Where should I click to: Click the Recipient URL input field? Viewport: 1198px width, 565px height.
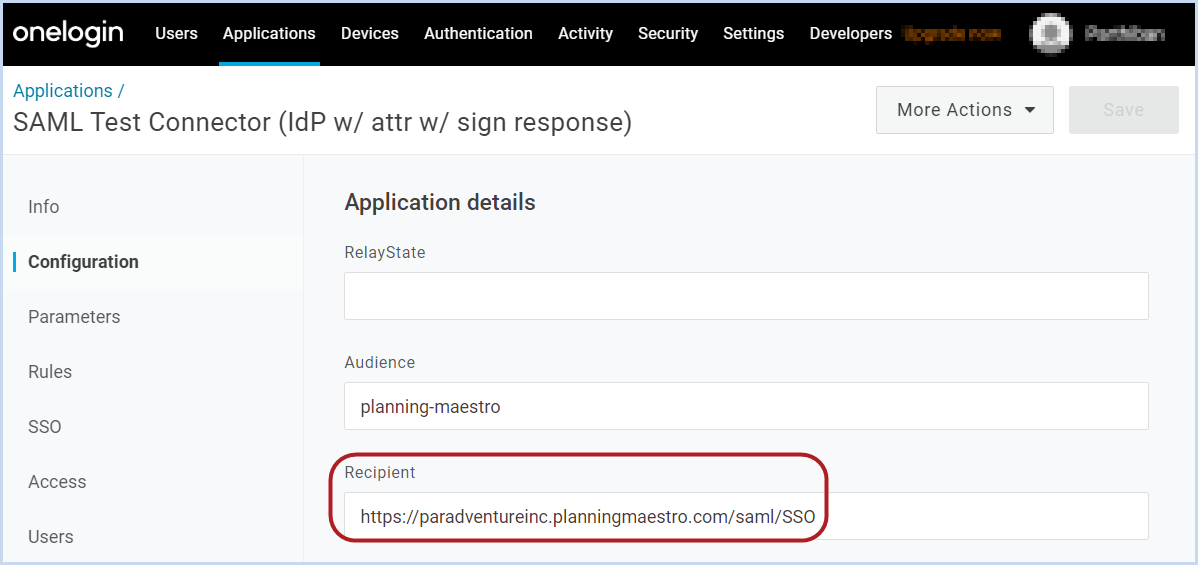click(746, 516)
